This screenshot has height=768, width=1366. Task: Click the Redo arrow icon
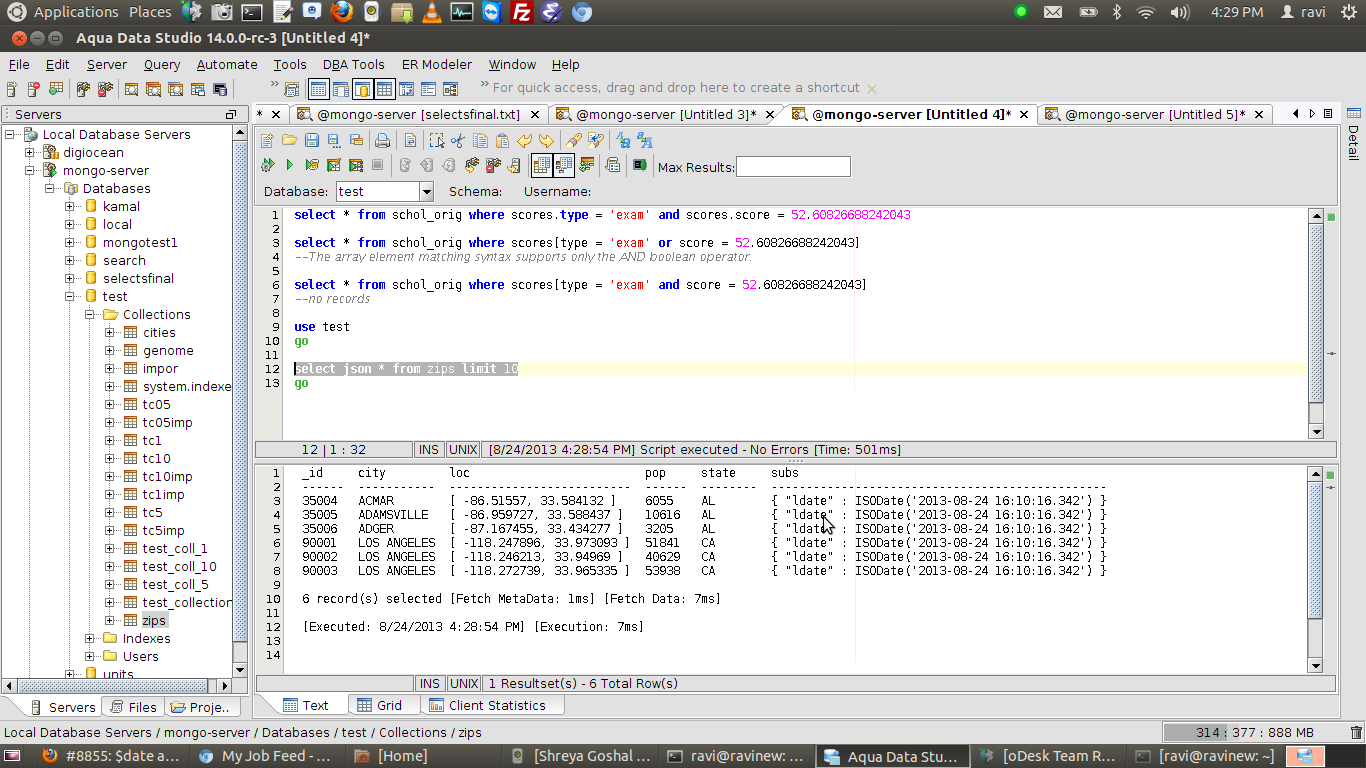point(546,141)
